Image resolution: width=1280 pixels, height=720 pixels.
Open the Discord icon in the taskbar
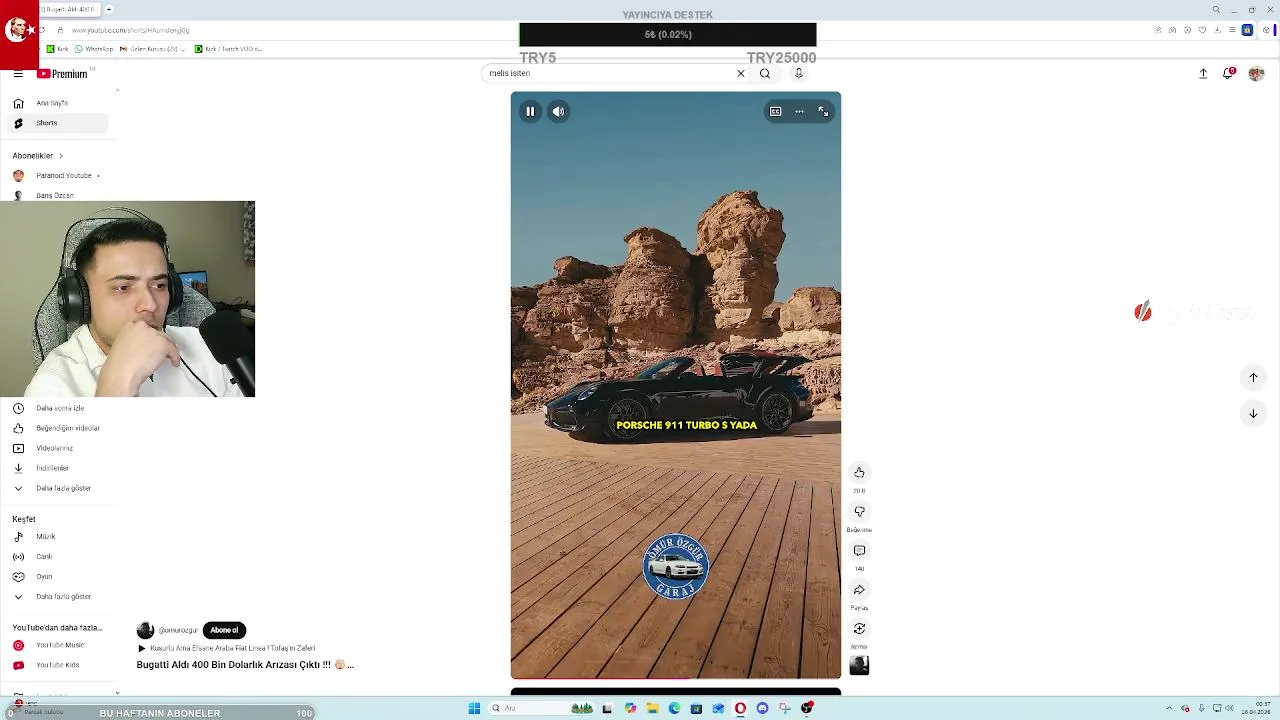tap(762, 708)
